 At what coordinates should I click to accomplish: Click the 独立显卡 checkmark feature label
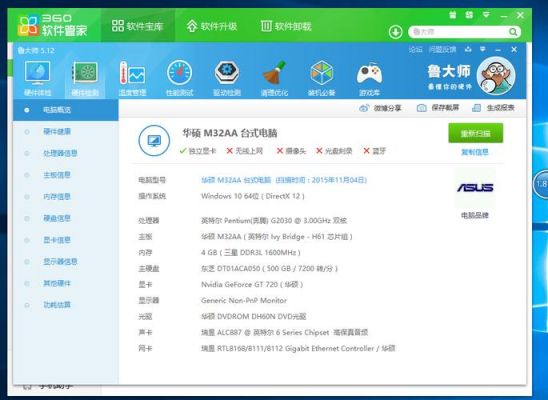click(x=198, y=151)
